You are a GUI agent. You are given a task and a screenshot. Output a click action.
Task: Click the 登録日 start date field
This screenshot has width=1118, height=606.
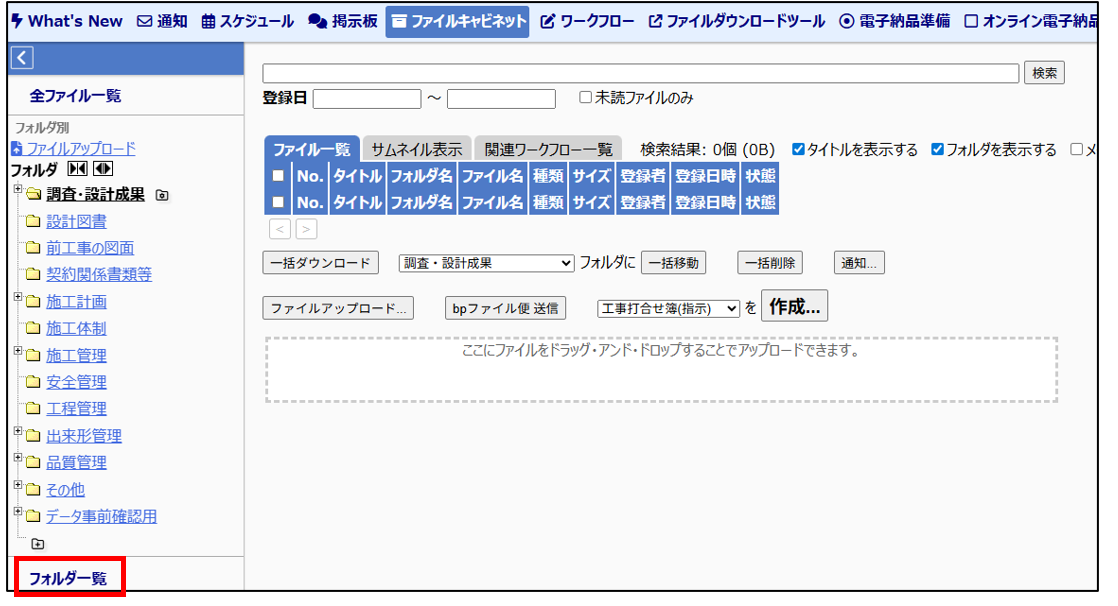tap(367, 99)
